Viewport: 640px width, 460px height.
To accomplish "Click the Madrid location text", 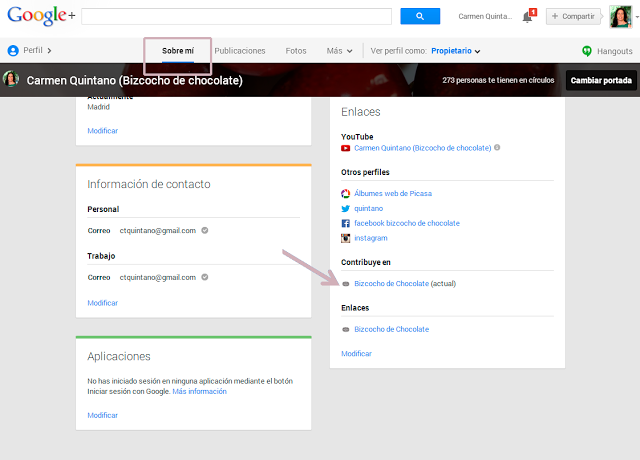I will coord(98,107).
